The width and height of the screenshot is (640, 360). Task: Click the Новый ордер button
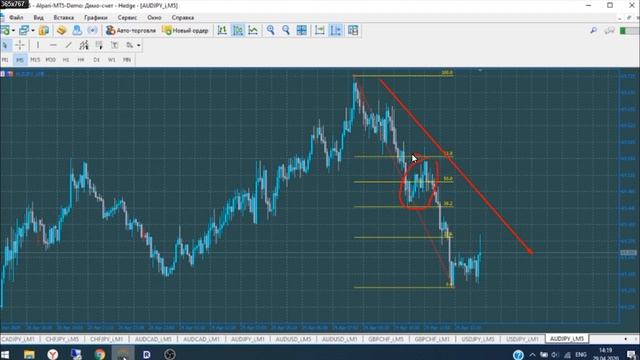tap(185, 30)
